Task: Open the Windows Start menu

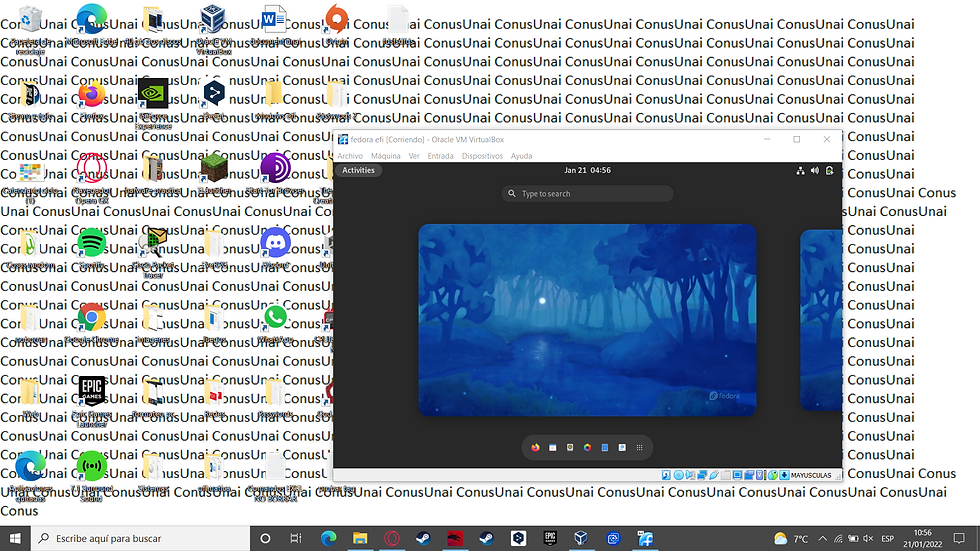Action: [x=15, y=538]
